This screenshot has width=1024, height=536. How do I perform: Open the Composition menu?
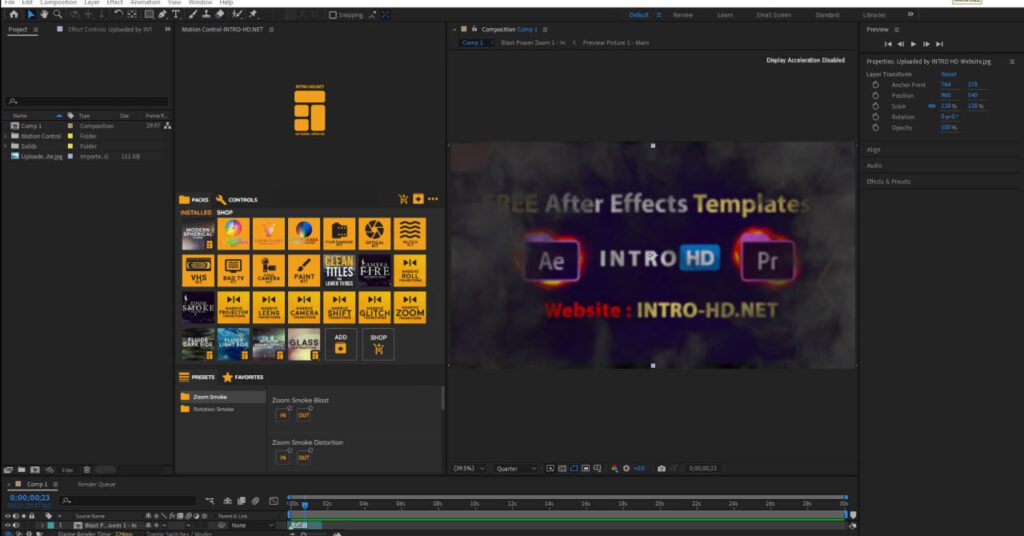[58, 3]
